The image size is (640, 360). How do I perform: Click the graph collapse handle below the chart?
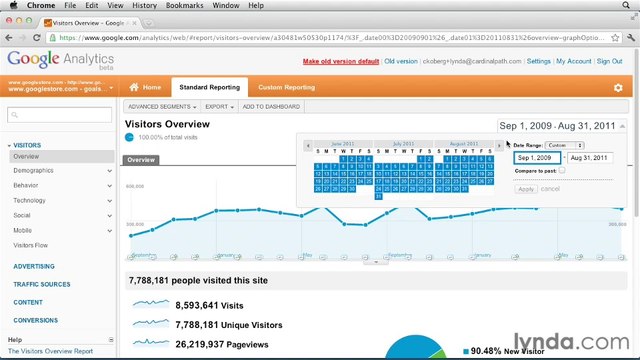376,262
